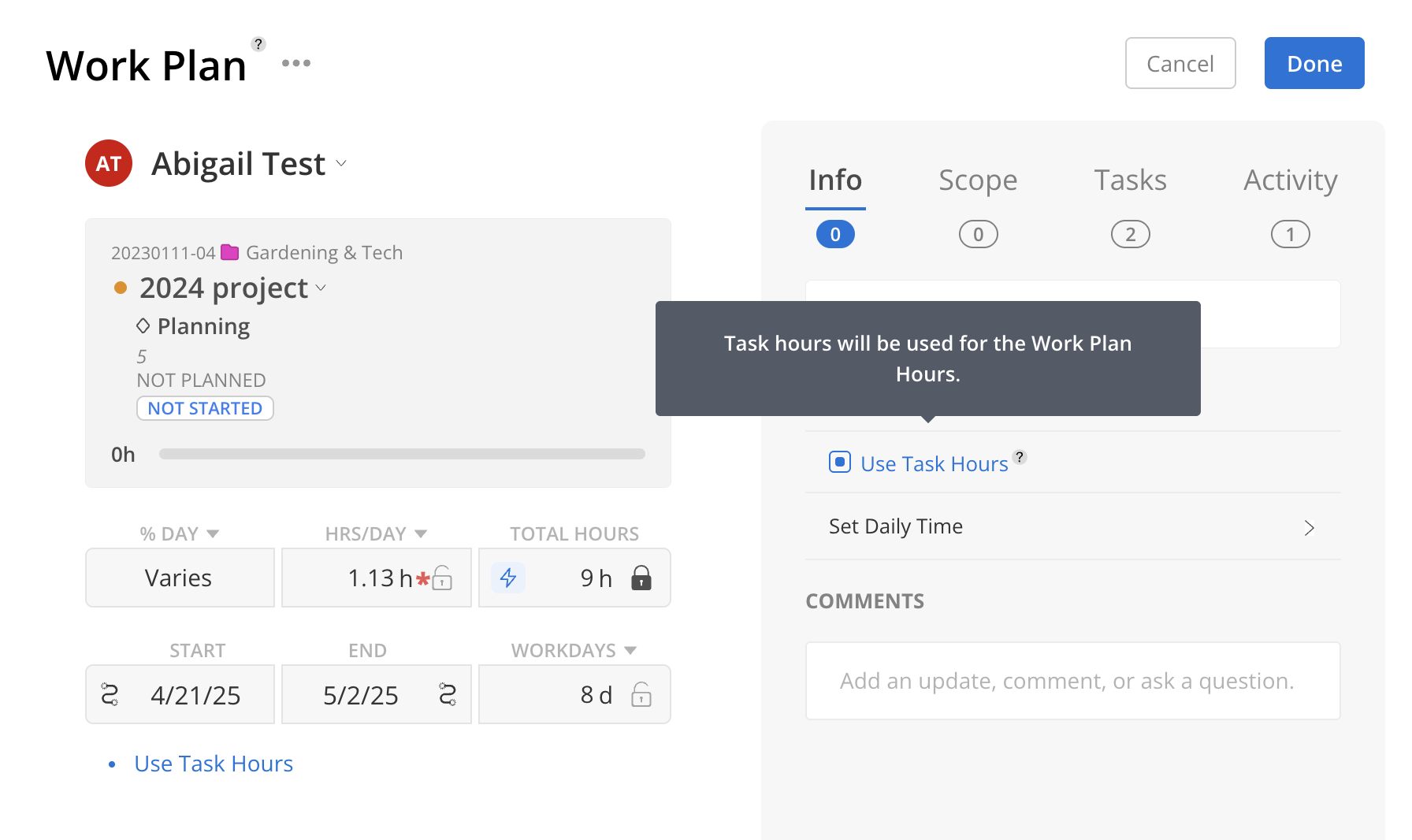Click the help icon next to Work Plan title
The height and width of the screenshot is (840, 1412).
[258, 44]
